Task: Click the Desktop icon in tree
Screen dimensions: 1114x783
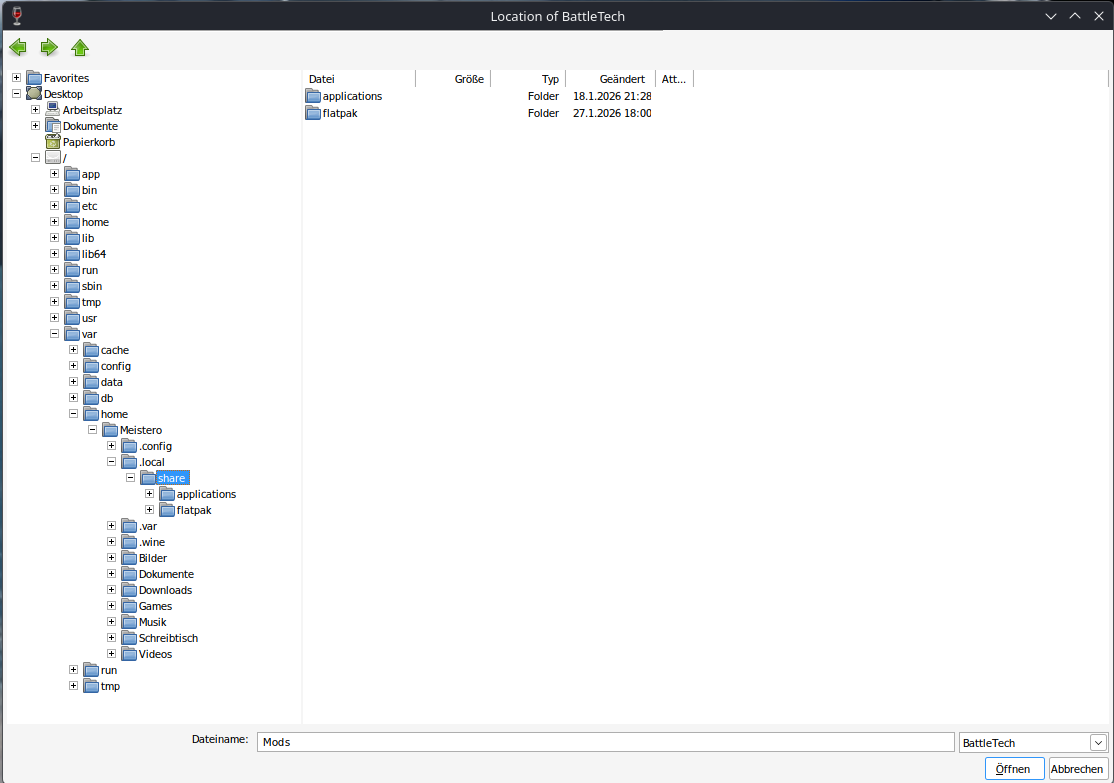Action: coord(34,94)
